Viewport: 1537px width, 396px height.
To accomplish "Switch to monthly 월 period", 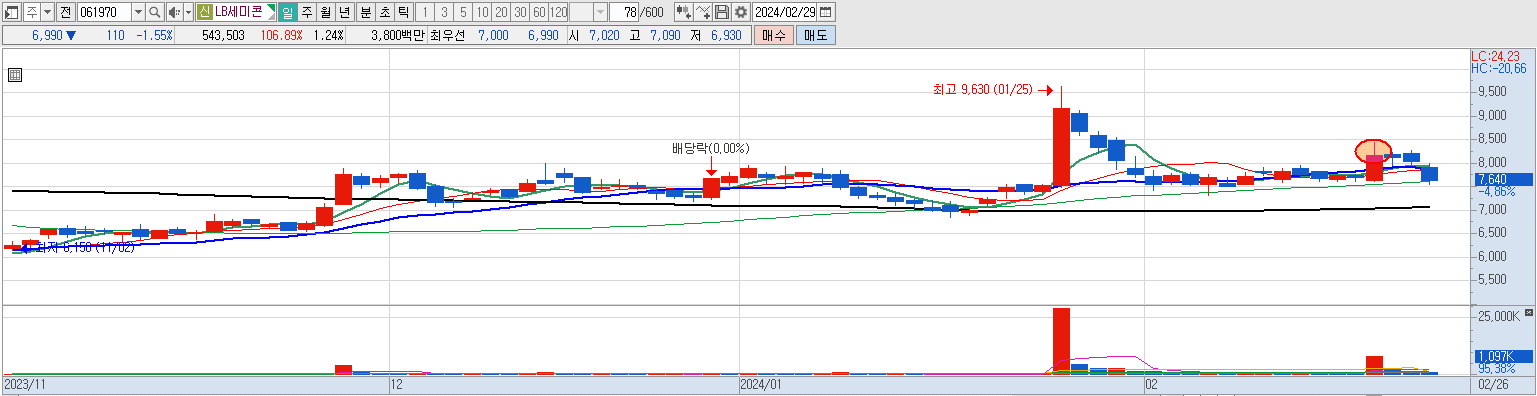I will pos(325,12).
